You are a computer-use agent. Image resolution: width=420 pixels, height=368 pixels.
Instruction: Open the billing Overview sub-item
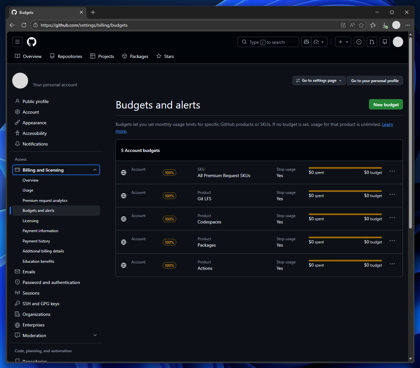click(x=30, y=180)
